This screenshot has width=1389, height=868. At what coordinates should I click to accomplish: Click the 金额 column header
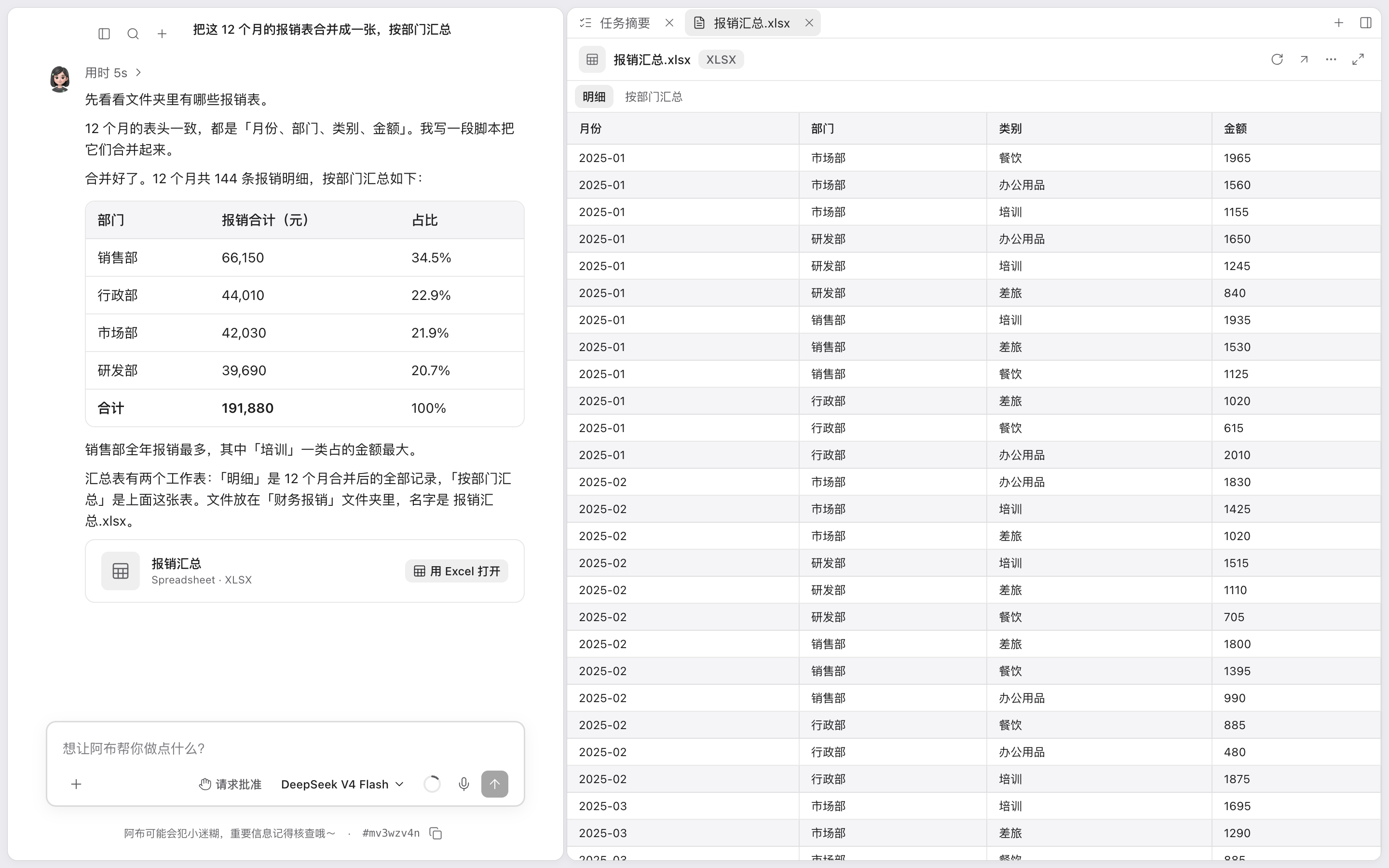pyautogui.click(x=1296, y=129)
